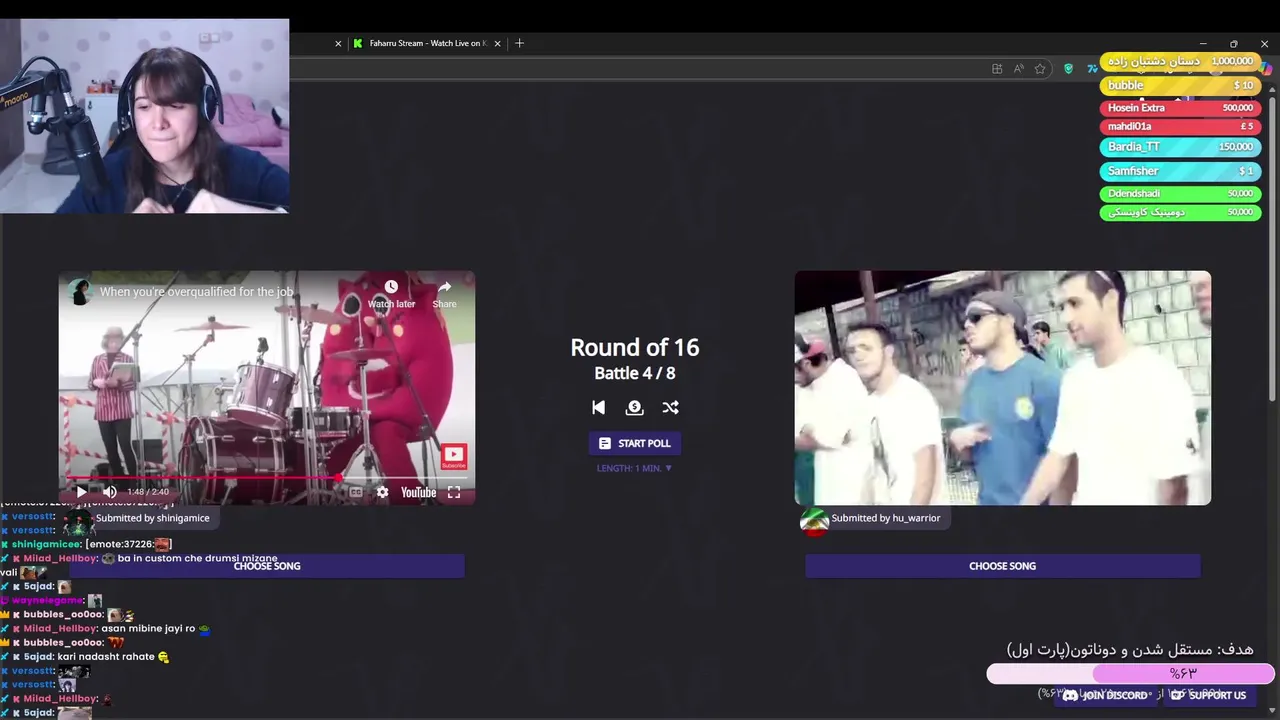
Task: Open a new browser tab
Action: click(x=519, y=43)
